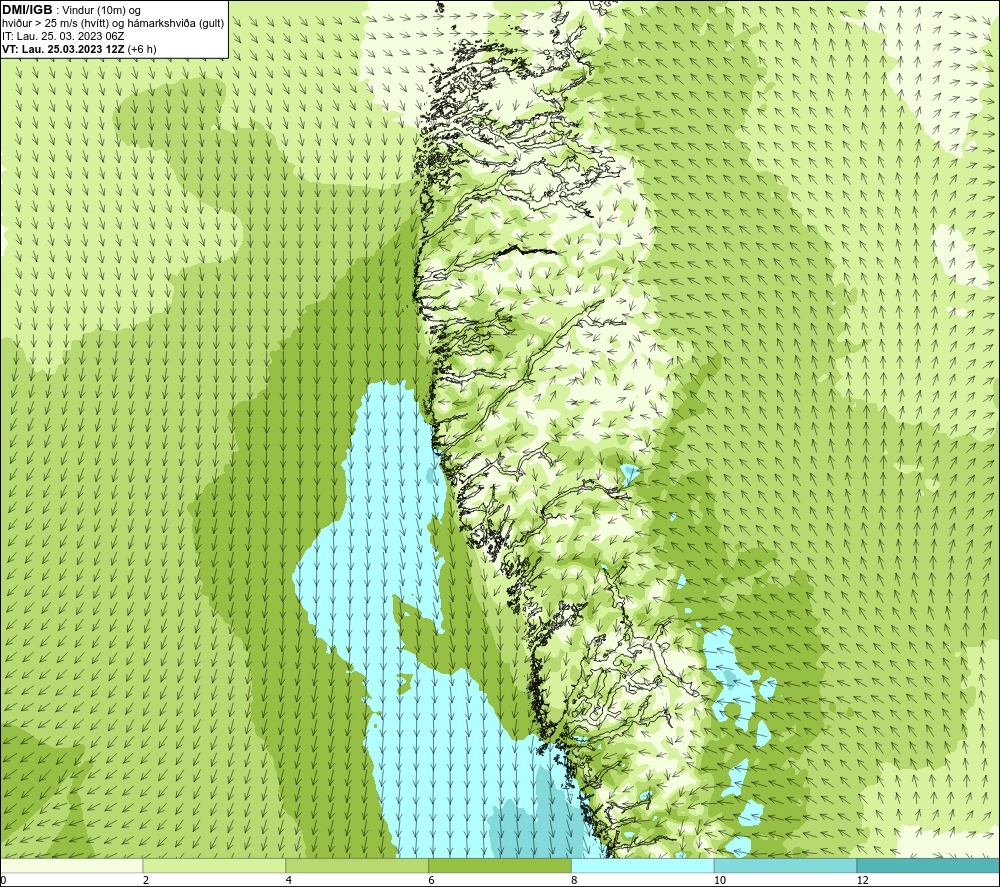Click the scale label '2'
The image size is (1000, 887).
[146, 880]
